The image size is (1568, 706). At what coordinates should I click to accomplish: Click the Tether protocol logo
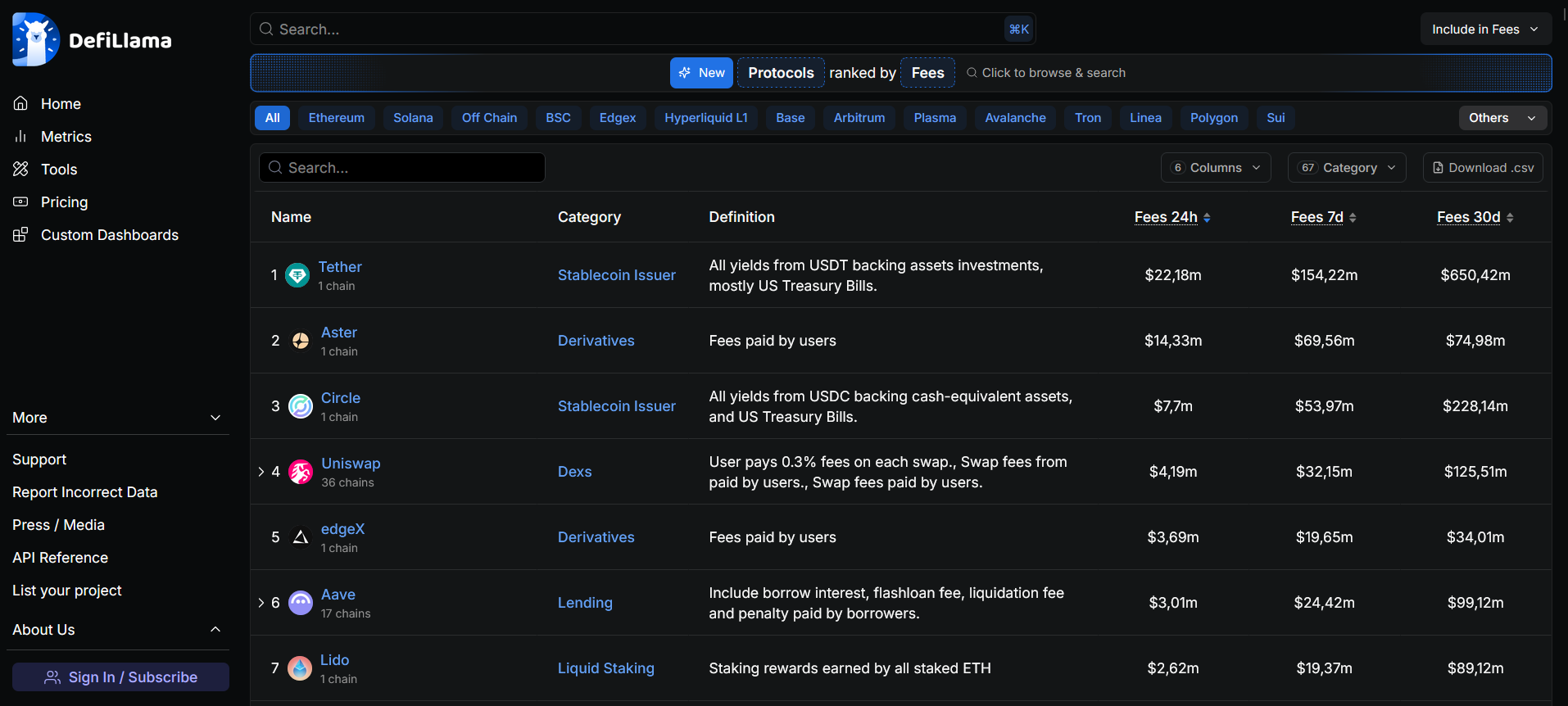point(297,275)
